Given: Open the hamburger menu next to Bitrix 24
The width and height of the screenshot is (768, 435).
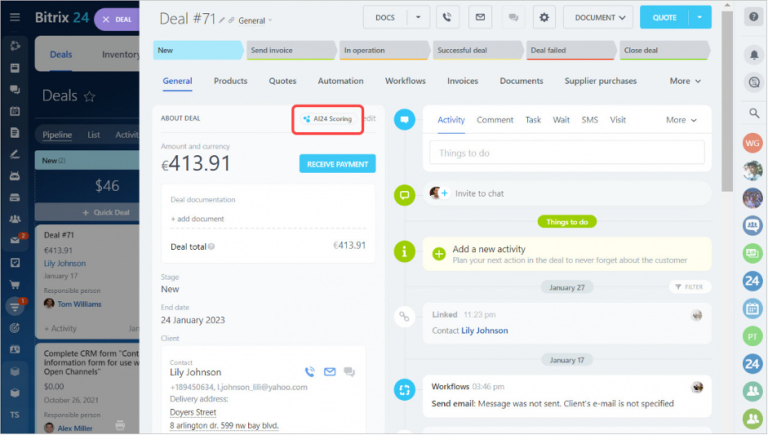Looking at the screenshot, I should tap(15, 17).
